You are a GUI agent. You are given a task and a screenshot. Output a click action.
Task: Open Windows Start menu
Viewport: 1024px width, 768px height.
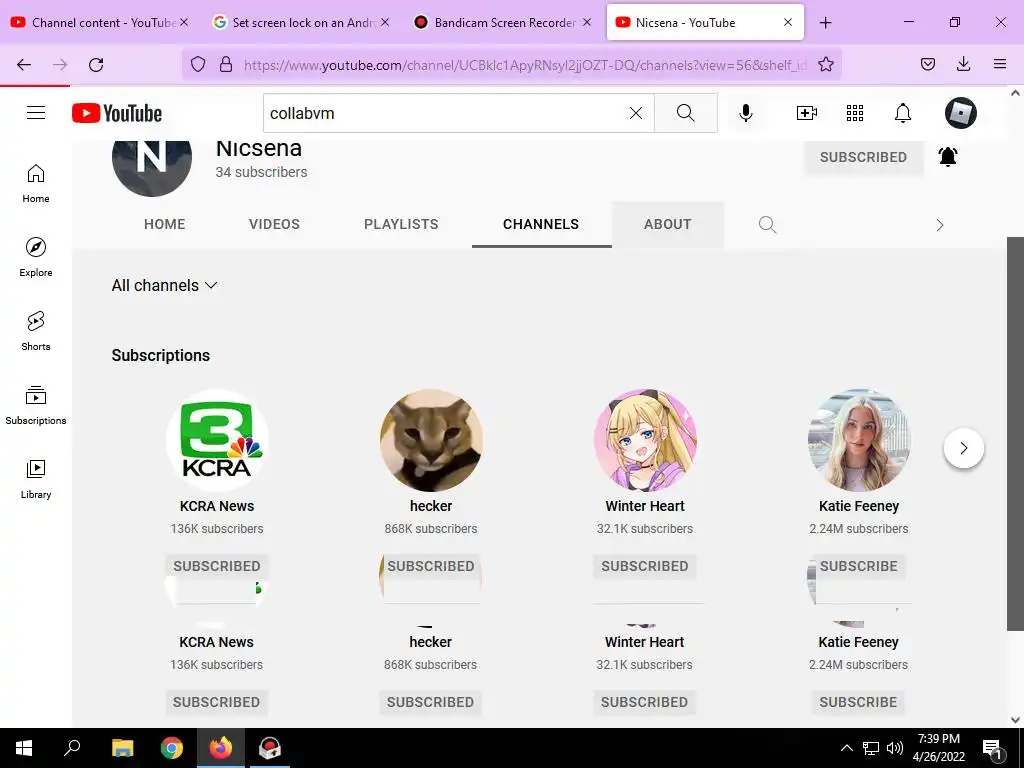pyautogui.click(x=24, y=748)
